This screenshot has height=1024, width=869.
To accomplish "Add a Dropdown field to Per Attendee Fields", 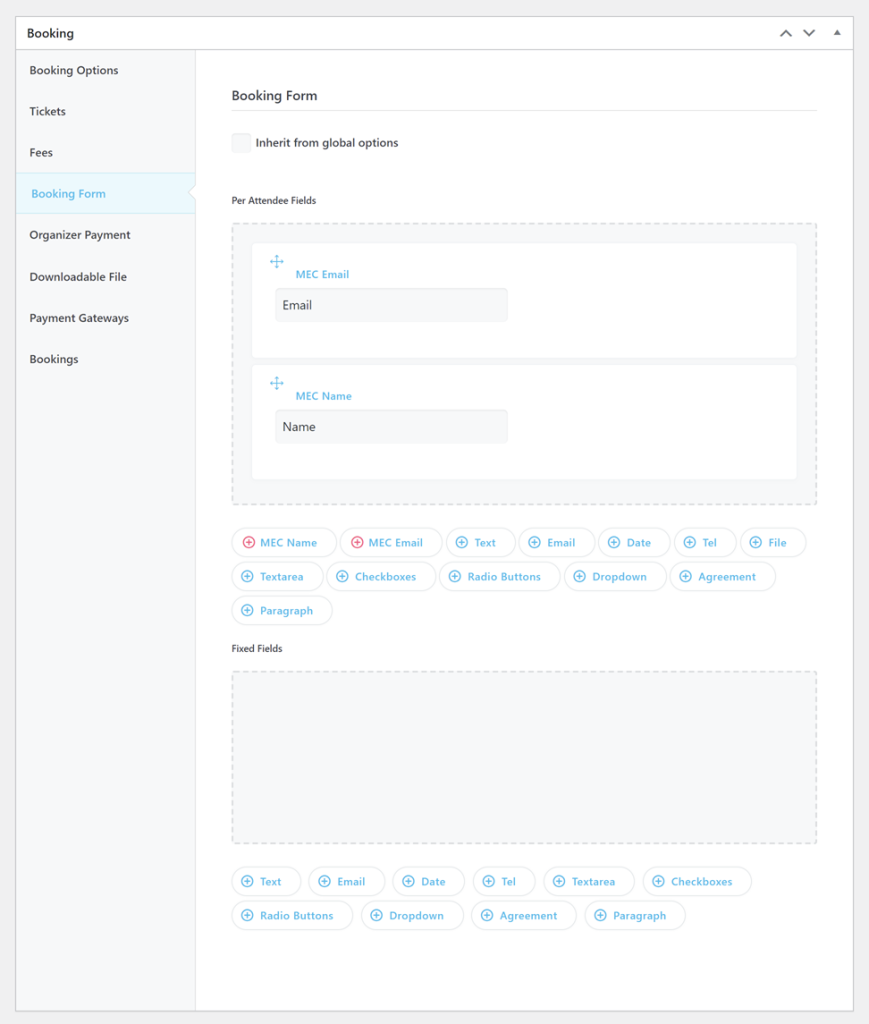I will pyautogui.click(x=614, y=576).
